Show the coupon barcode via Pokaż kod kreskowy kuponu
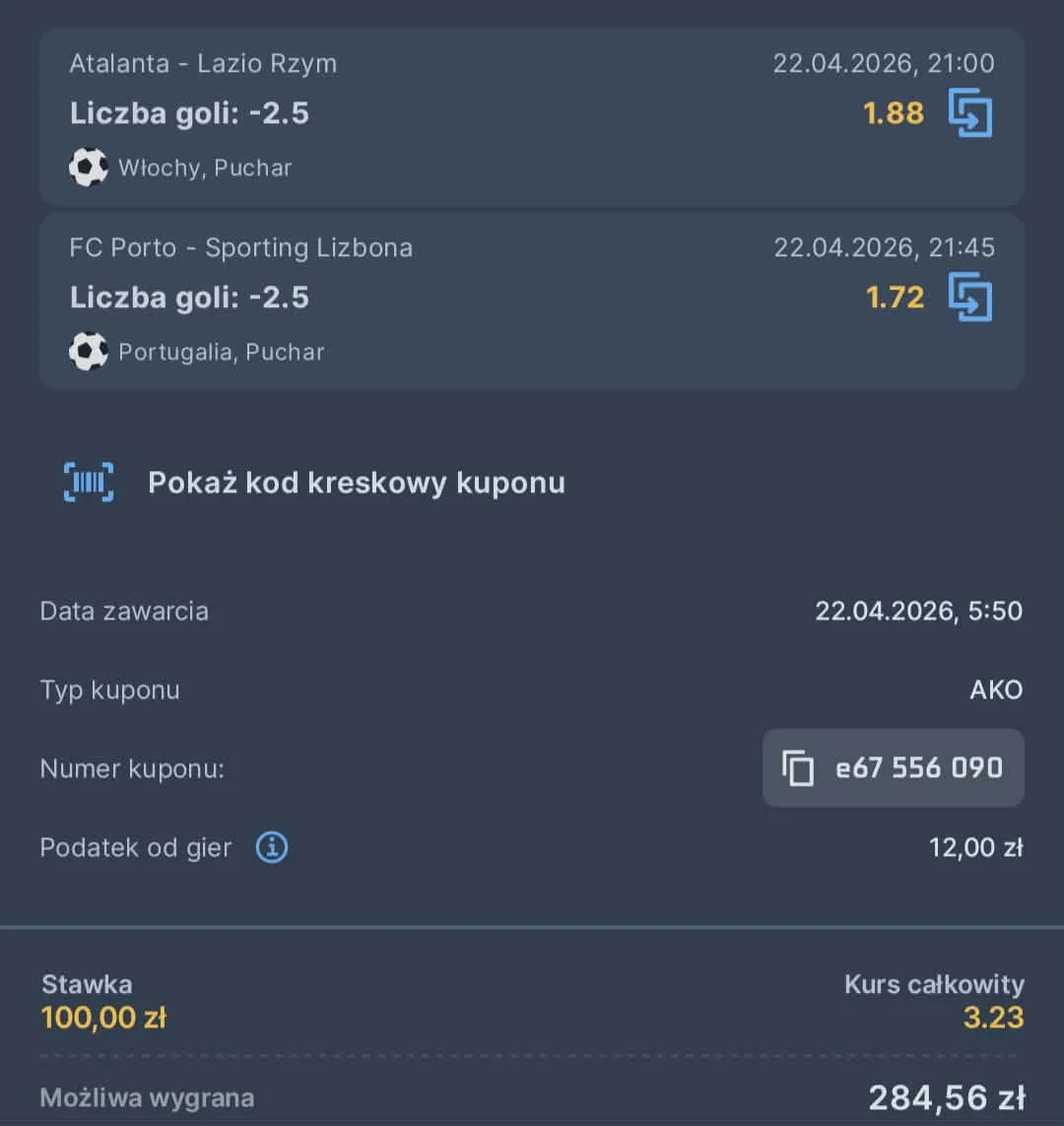Image resolution: width=1064 pixels, height=1126 pixels. click(x=357, y=482)
